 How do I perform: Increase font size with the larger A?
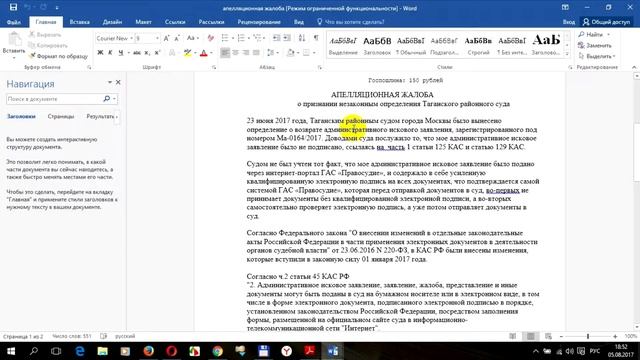pyautogui.click(x=167, y=38)
